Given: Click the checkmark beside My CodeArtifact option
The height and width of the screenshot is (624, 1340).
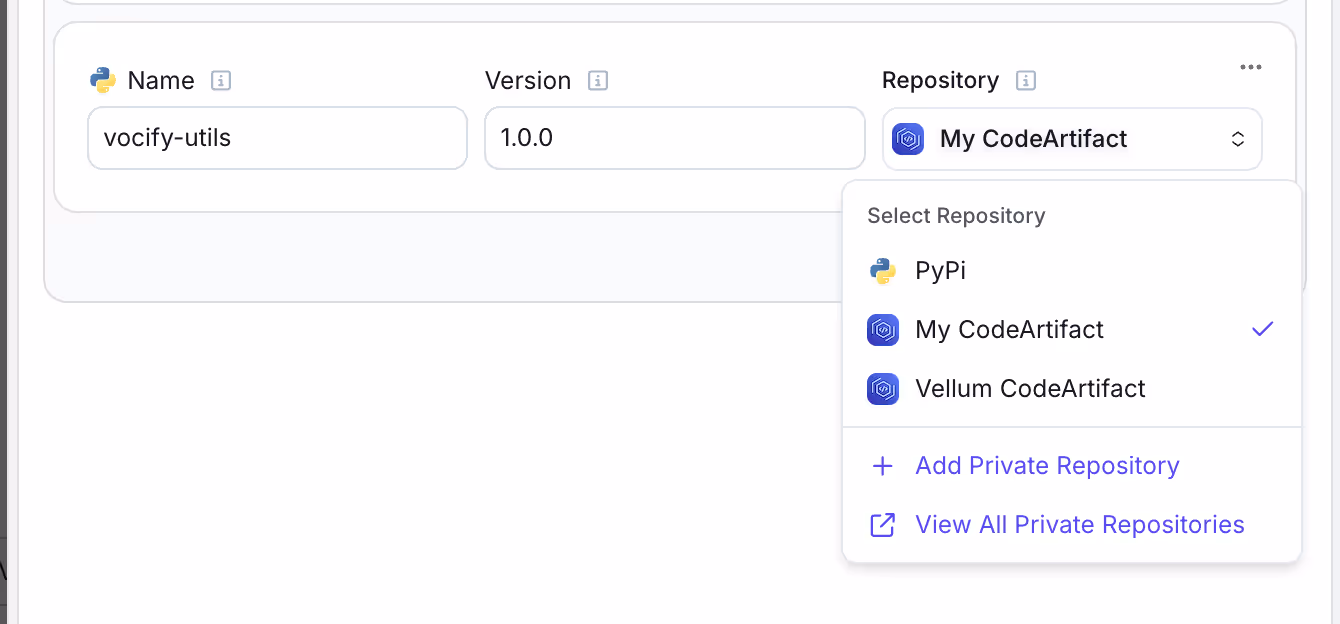Looking at the screenshot, I should point(1263,329).
